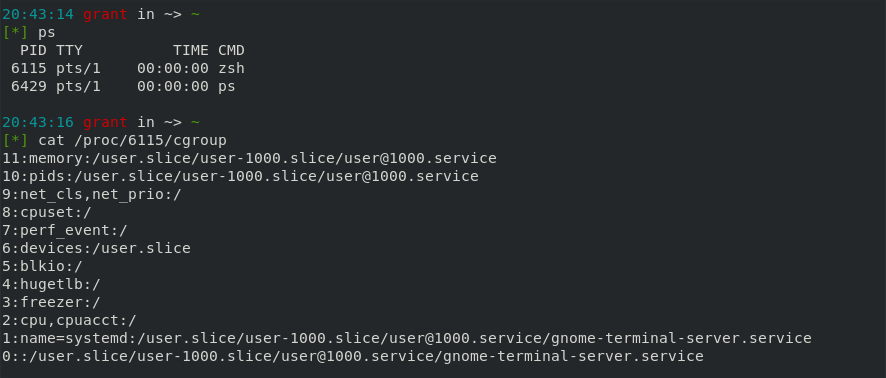
Task: Click the first prompt's red 'grant' username
Action: click(105, 14)
